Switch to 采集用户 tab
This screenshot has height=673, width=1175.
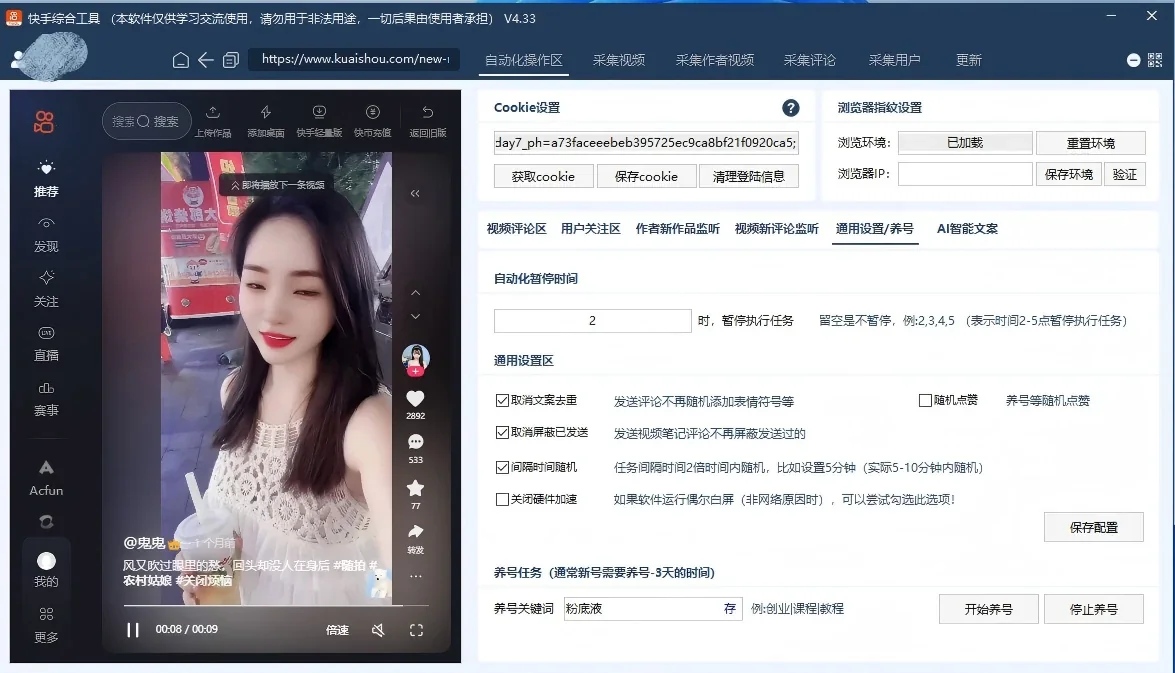coord(895,60)
